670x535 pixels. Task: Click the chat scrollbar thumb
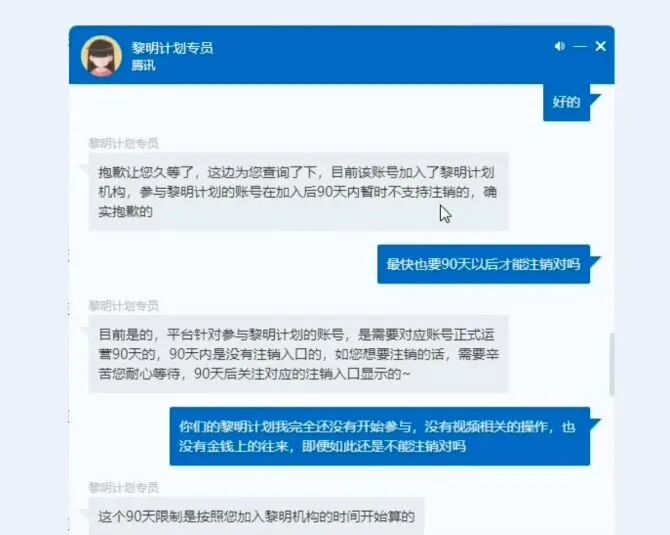click(612, 364)
